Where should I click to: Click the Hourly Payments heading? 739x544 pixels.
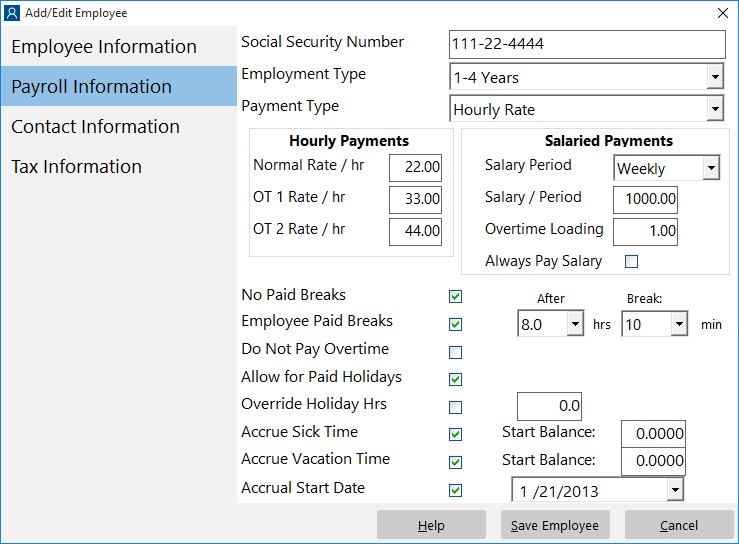tap(349, 140)
